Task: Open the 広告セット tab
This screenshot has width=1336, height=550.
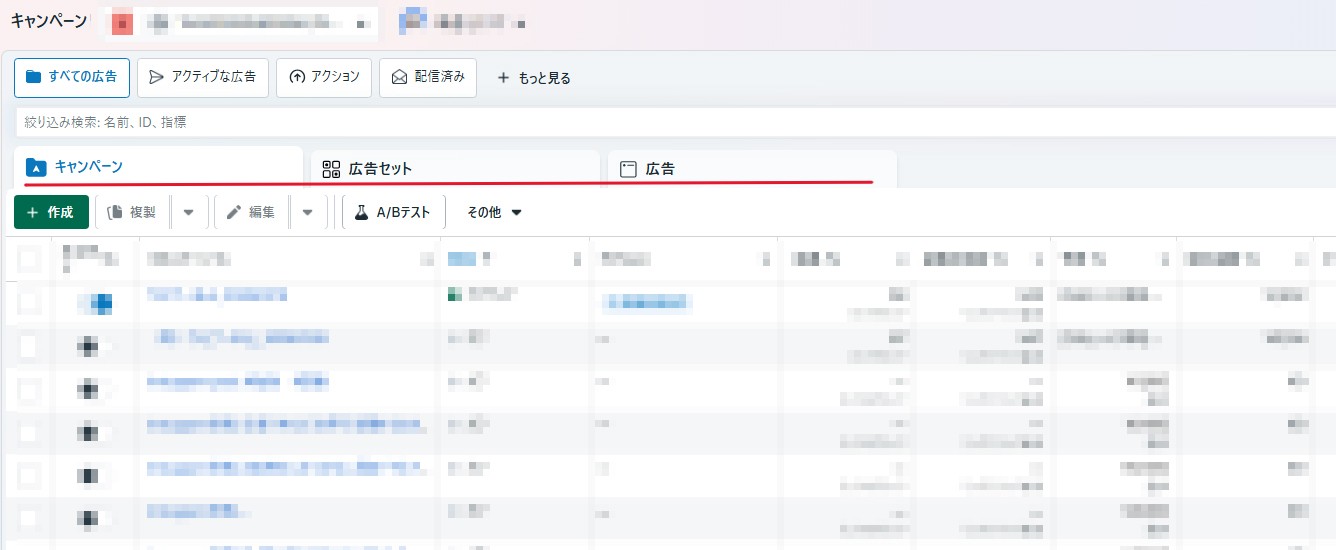Action: 455,169
